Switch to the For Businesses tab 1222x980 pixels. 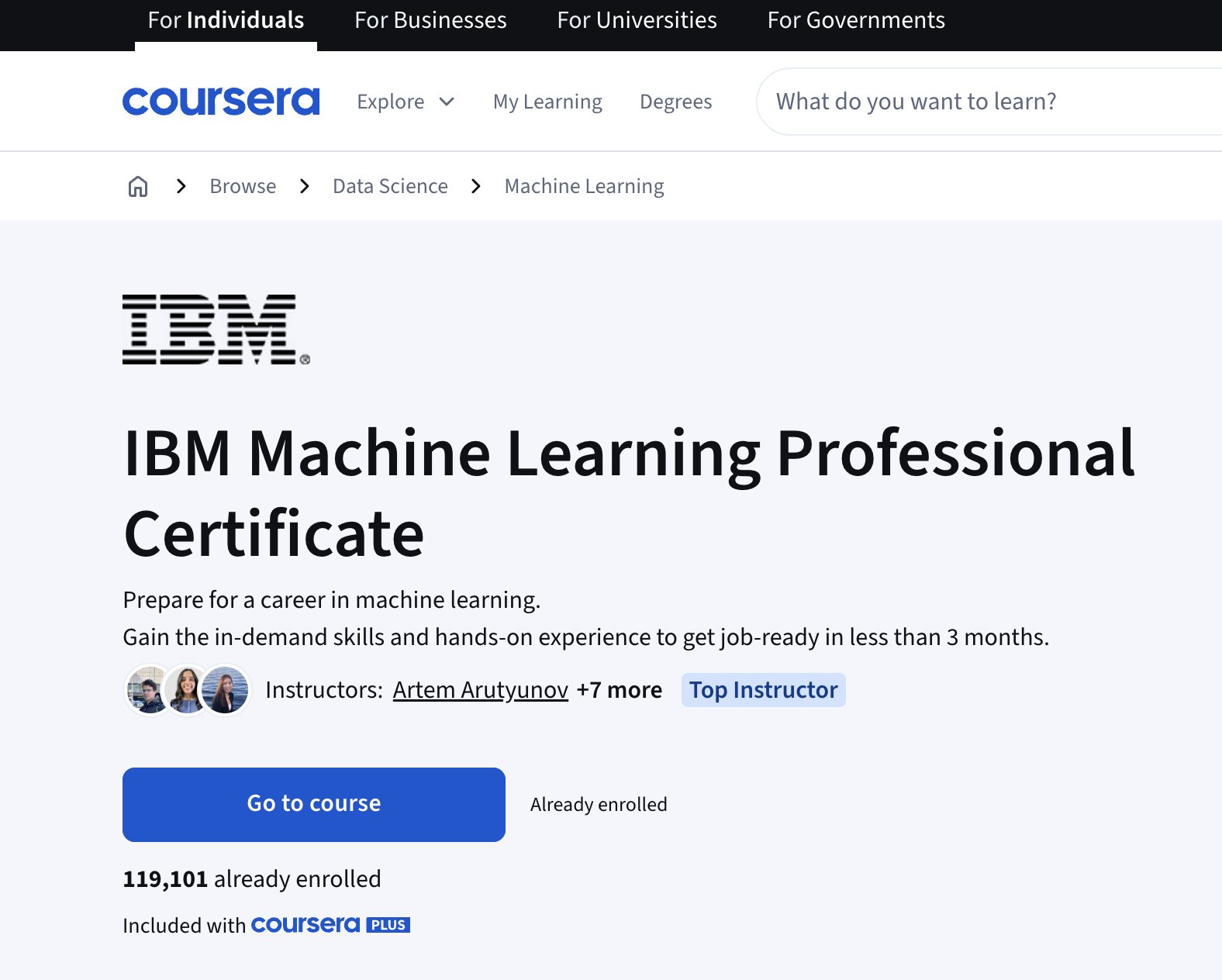pyautogui.click(x=430, y=20)
